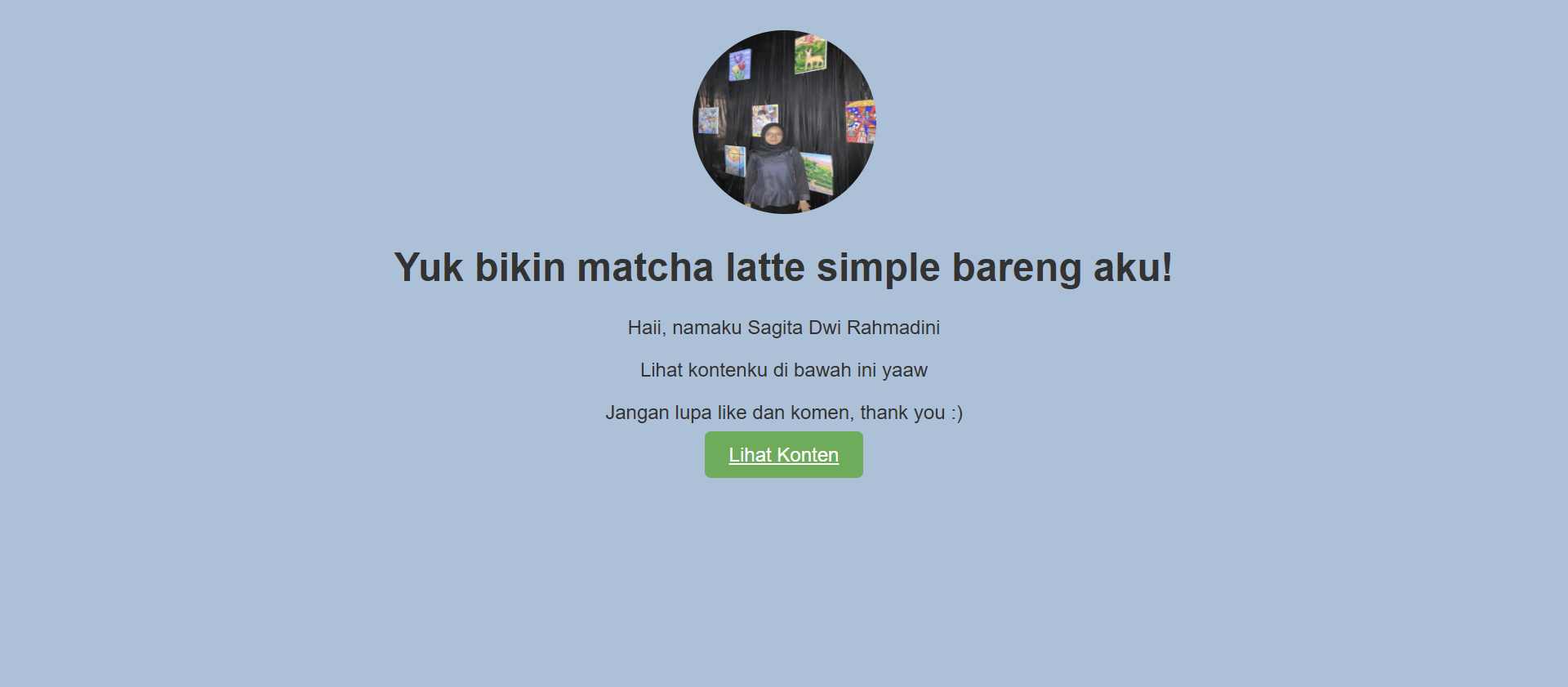Click the red and blue painting at right edge
The height and width of the screenshot is (687, 1568).
860,122
